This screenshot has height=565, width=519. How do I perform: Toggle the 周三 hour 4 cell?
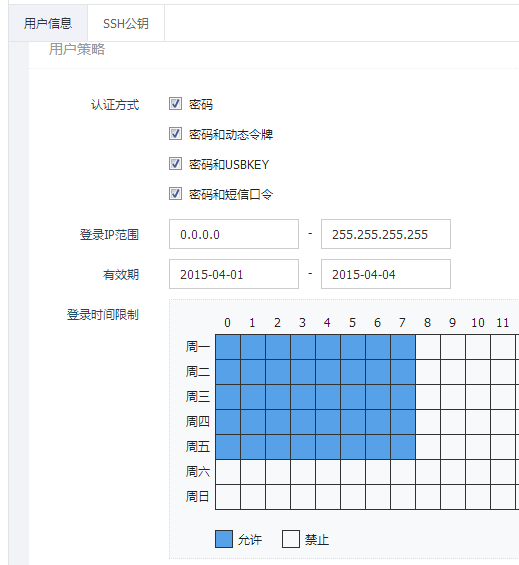328,397
